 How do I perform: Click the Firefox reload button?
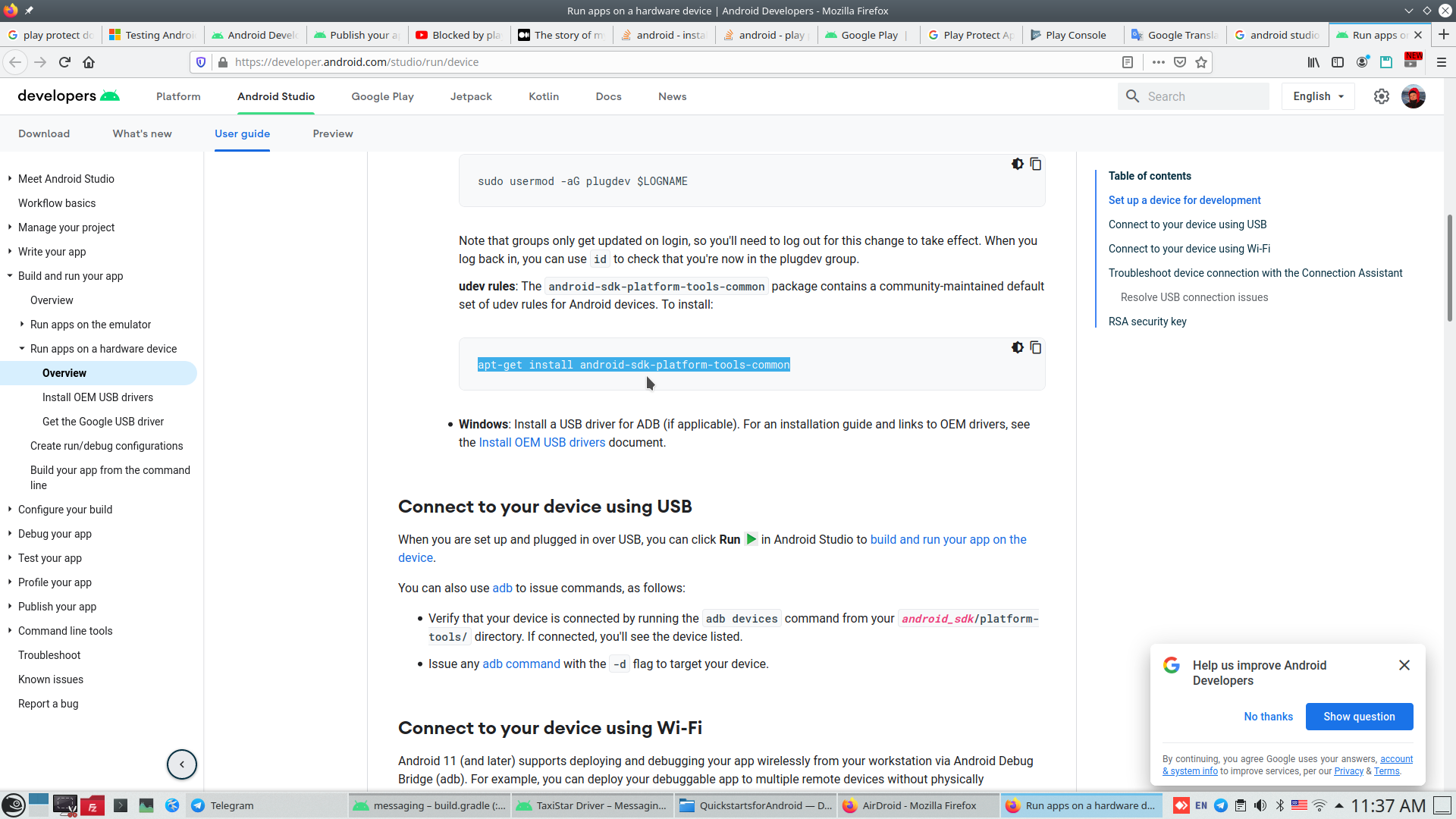64,62
